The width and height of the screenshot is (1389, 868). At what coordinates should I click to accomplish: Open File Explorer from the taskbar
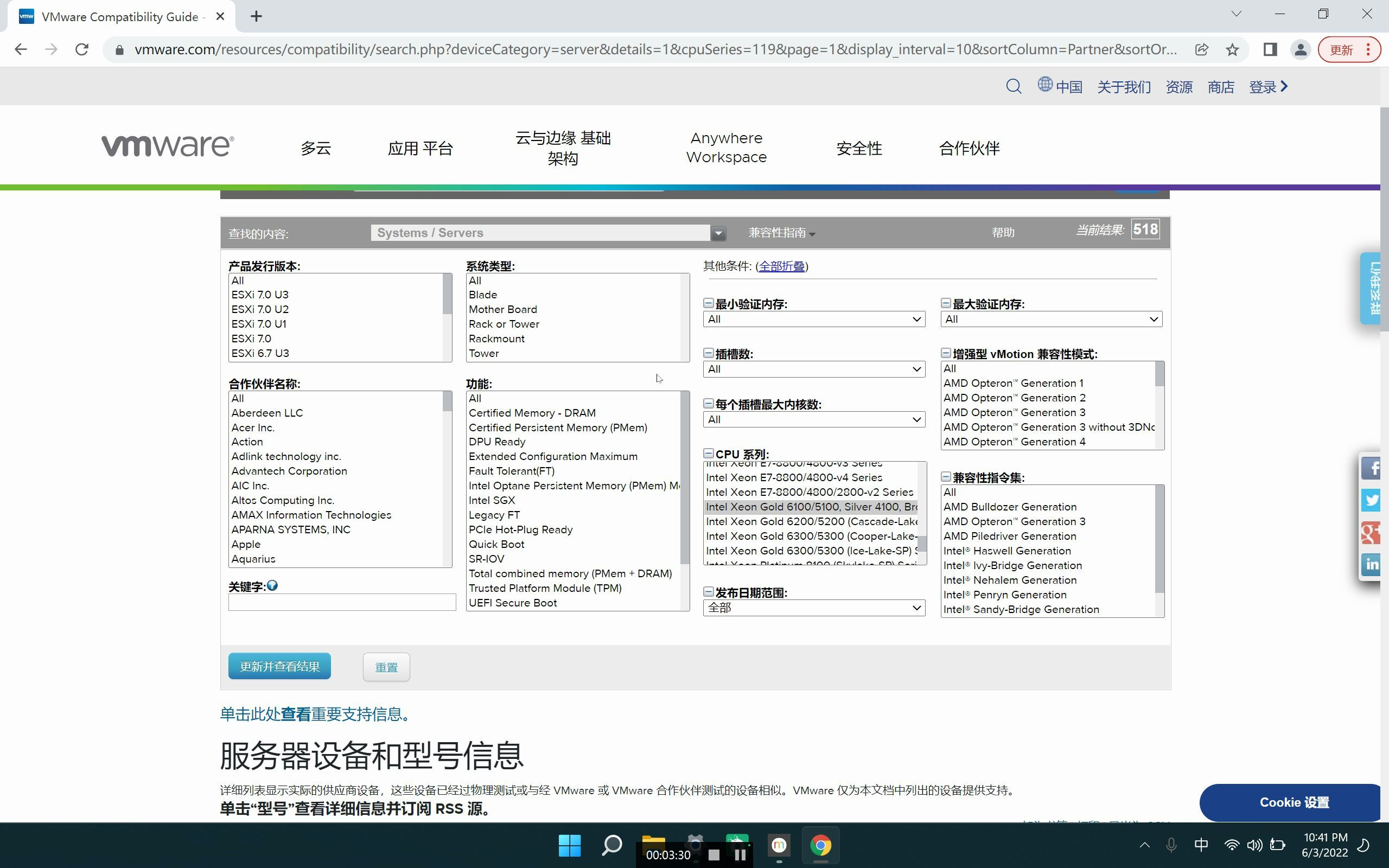[653, 841]
